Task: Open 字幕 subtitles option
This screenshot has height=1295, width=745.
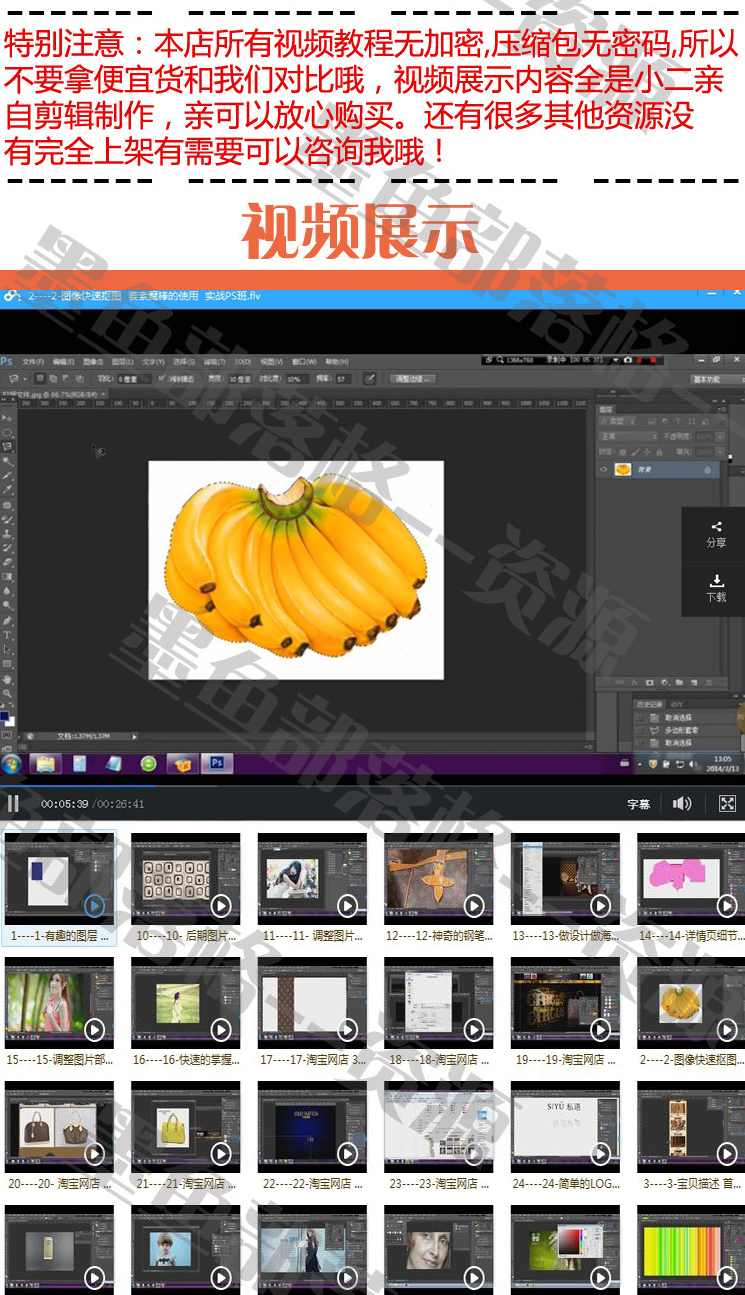Action: [638, 804]
